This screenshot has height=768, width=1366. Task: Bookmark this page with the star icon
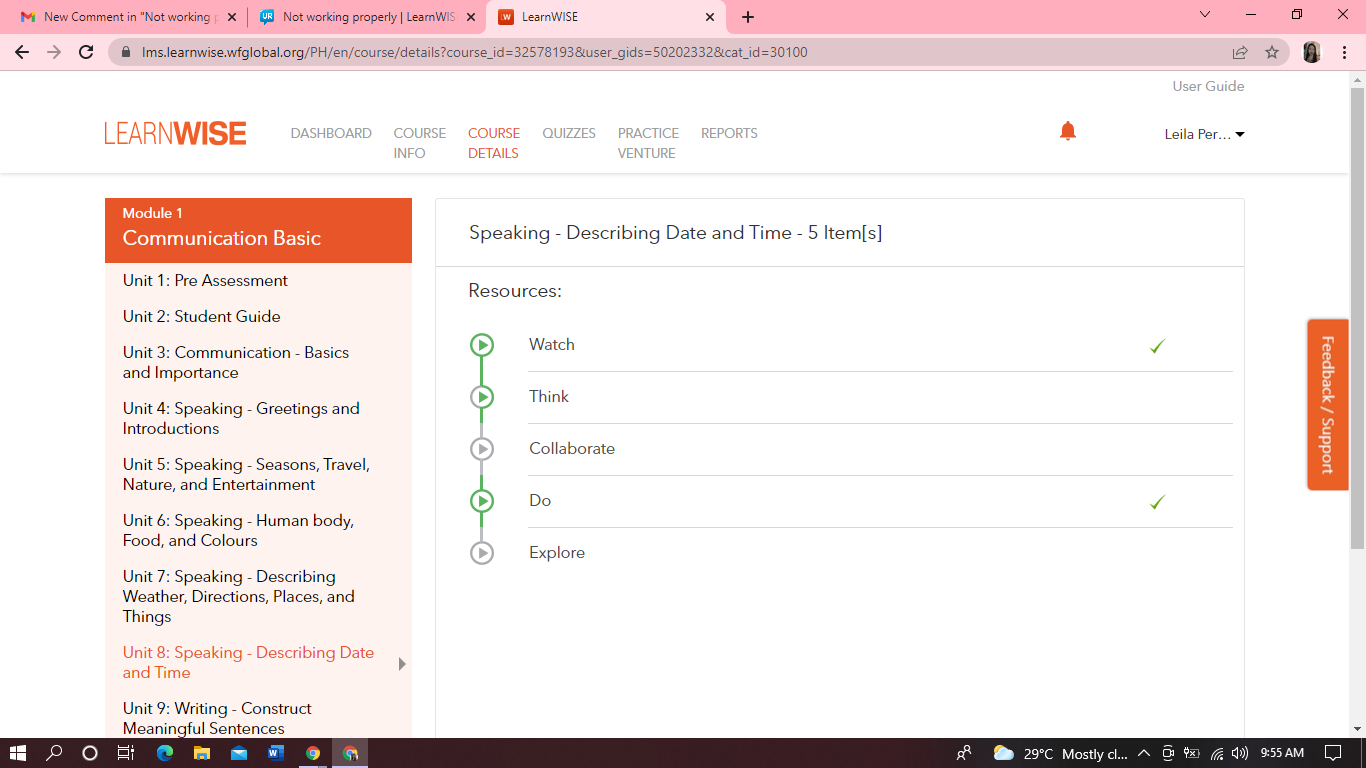tap(1272, 52)
